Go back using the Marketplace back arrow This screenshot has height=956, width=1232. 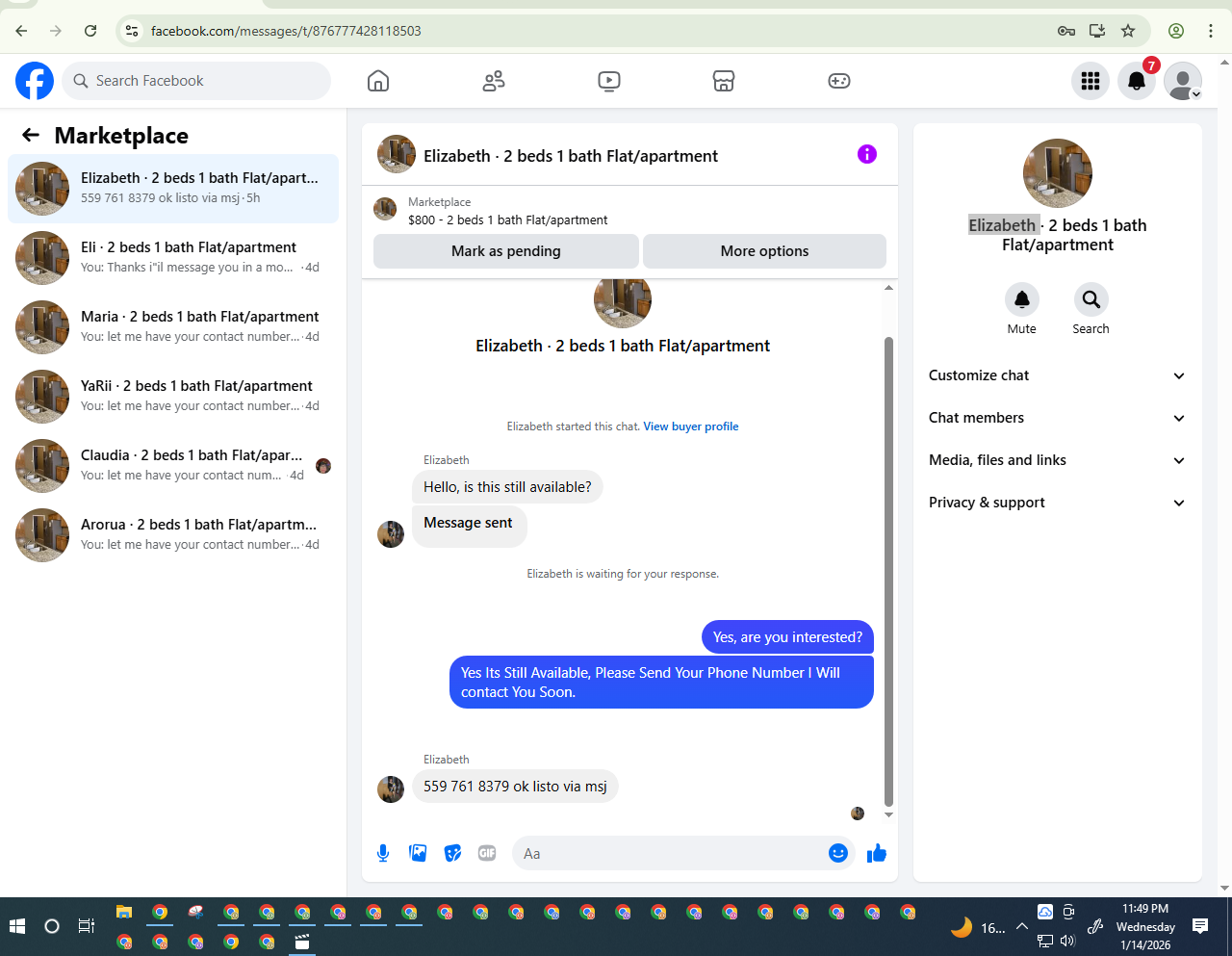point(31,135)
